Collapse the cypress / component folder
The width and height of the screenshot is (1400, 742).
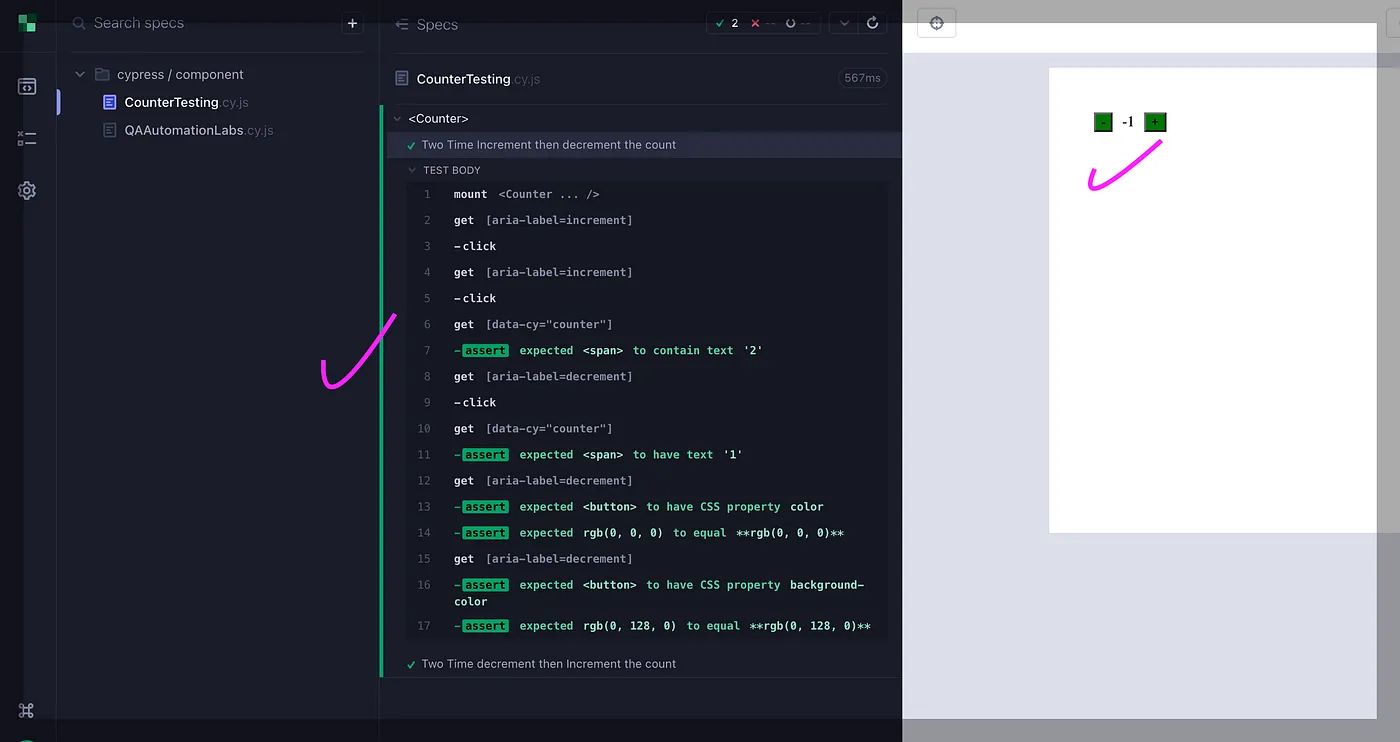[x=81, y=75]
